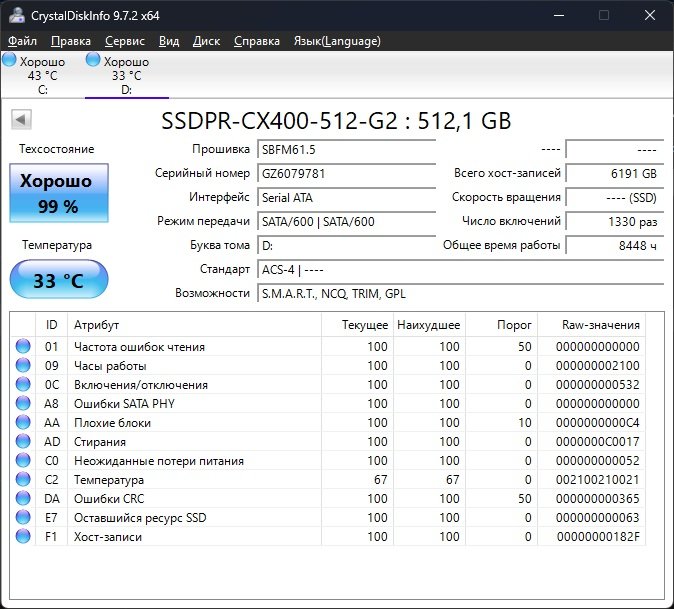Open the Файл menu
This screenshot has width=674, height=609.
click(22, 41)
